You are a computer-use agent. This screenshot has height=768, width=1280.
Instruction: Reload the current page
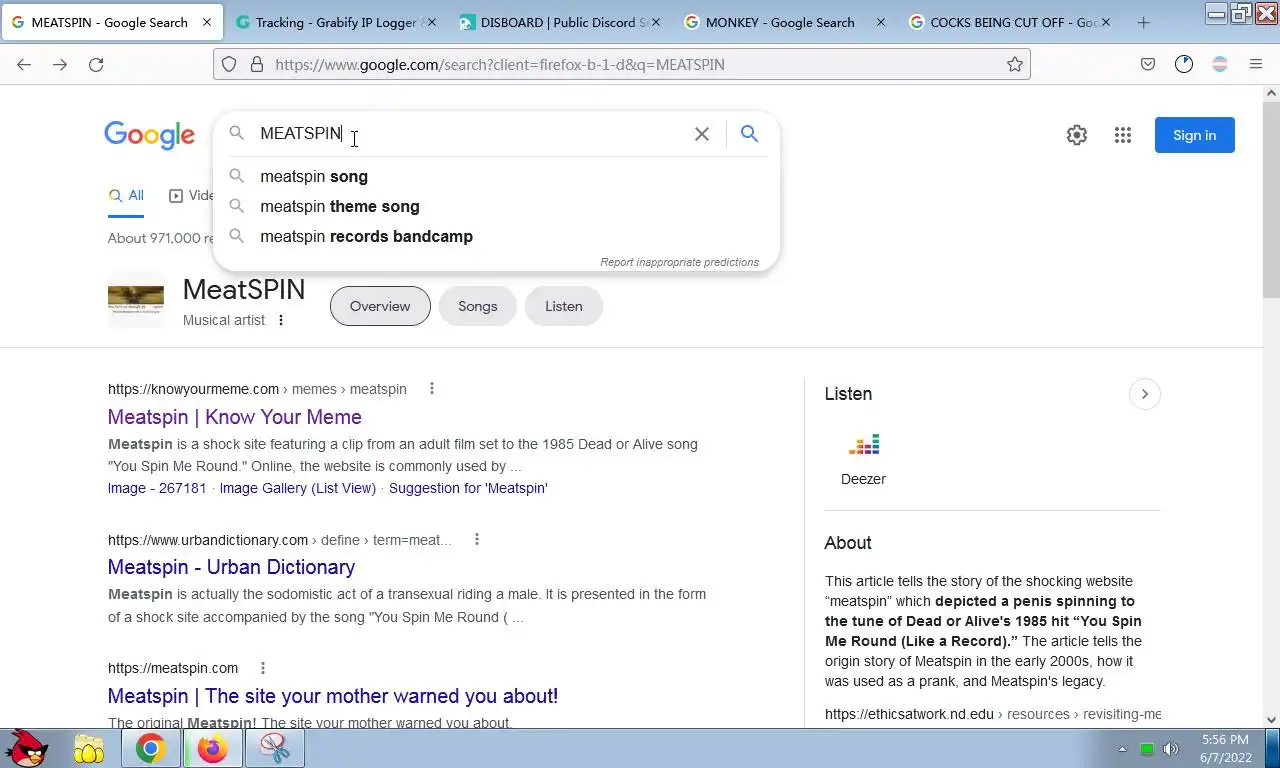coord(96,64)
